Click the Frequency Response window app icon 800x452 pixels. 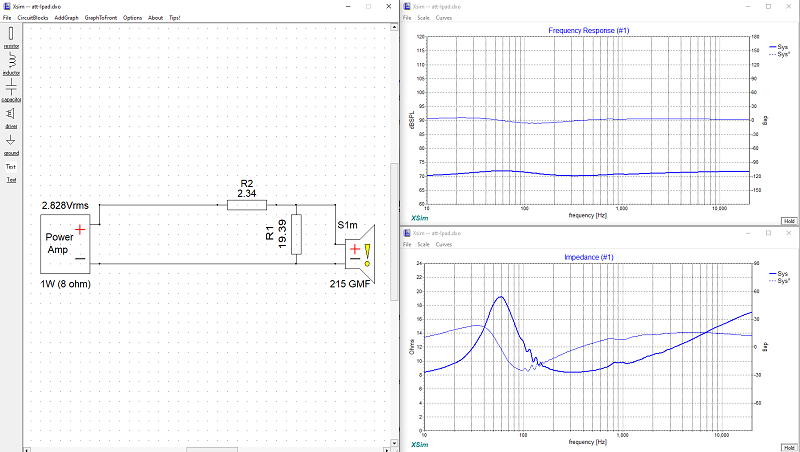click(407, 6)
